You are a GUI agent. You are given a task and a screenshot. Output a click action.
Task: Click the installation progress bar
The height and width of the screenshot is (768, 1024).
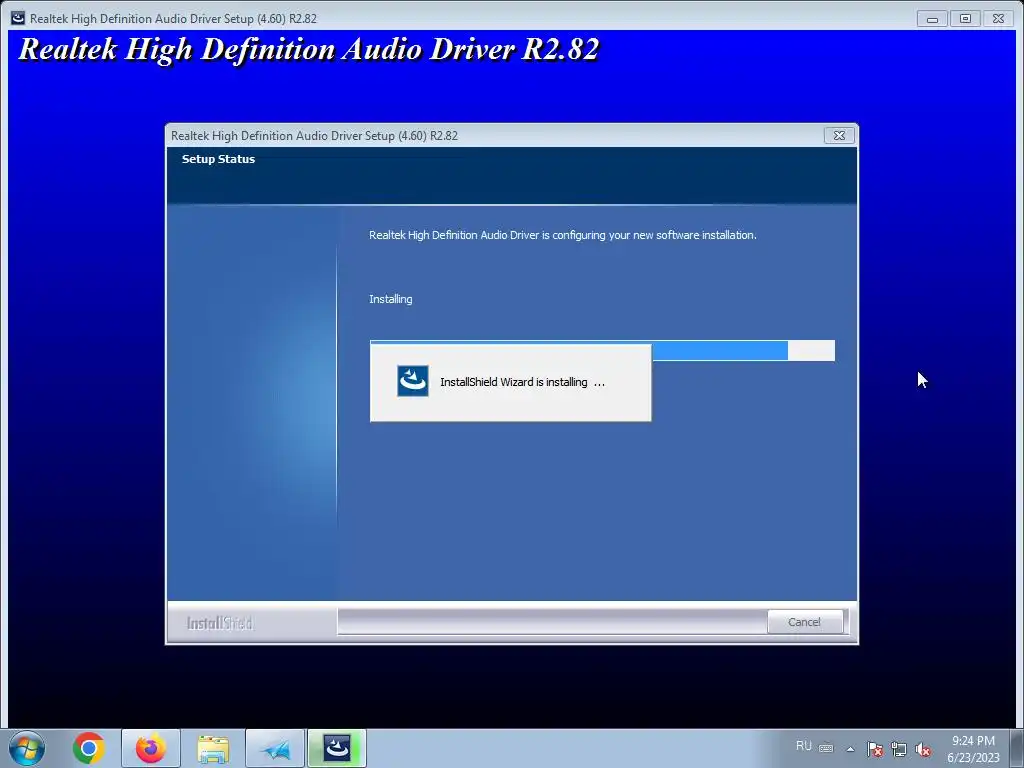pyautogui.click(x=602, y=350)
